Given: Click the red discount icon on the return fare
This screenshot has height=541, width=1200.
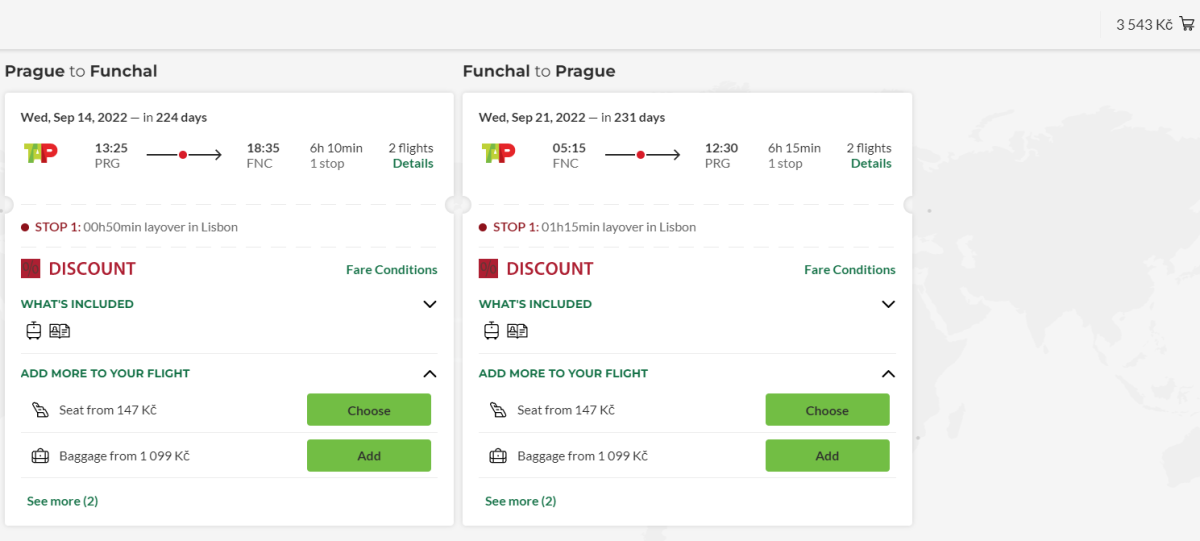Looking at the screenshot, I should pyautogui.click(x=488, y=268).
